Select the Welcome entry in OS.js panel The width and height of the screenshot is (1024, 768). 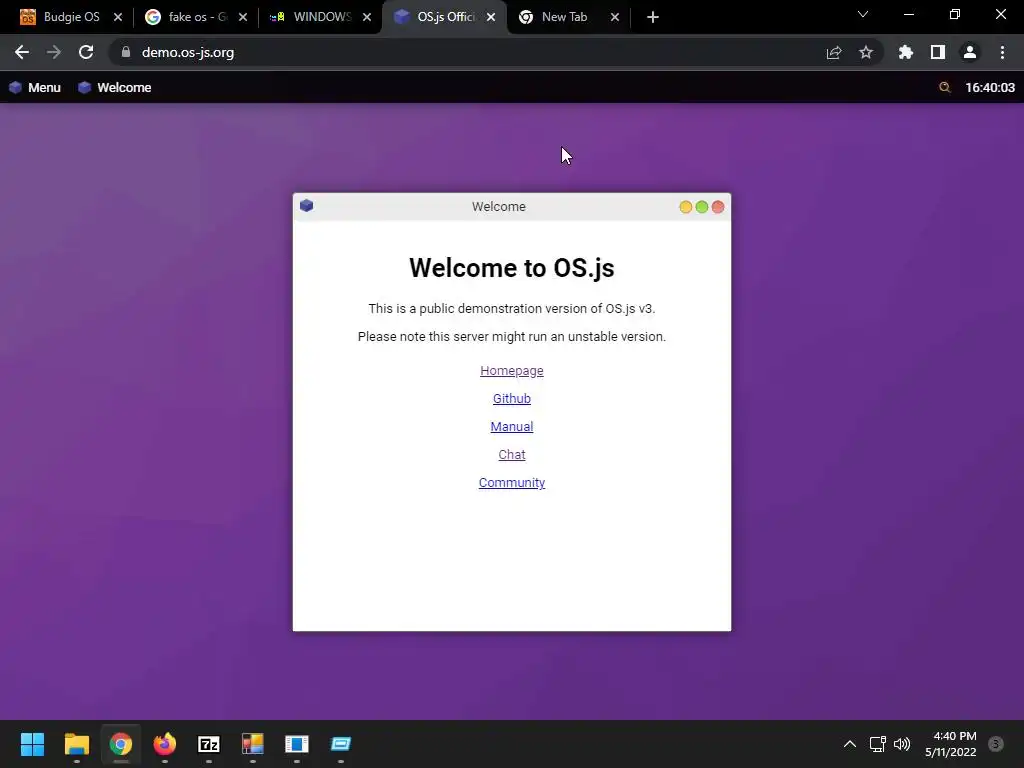[x=114, y=88]
